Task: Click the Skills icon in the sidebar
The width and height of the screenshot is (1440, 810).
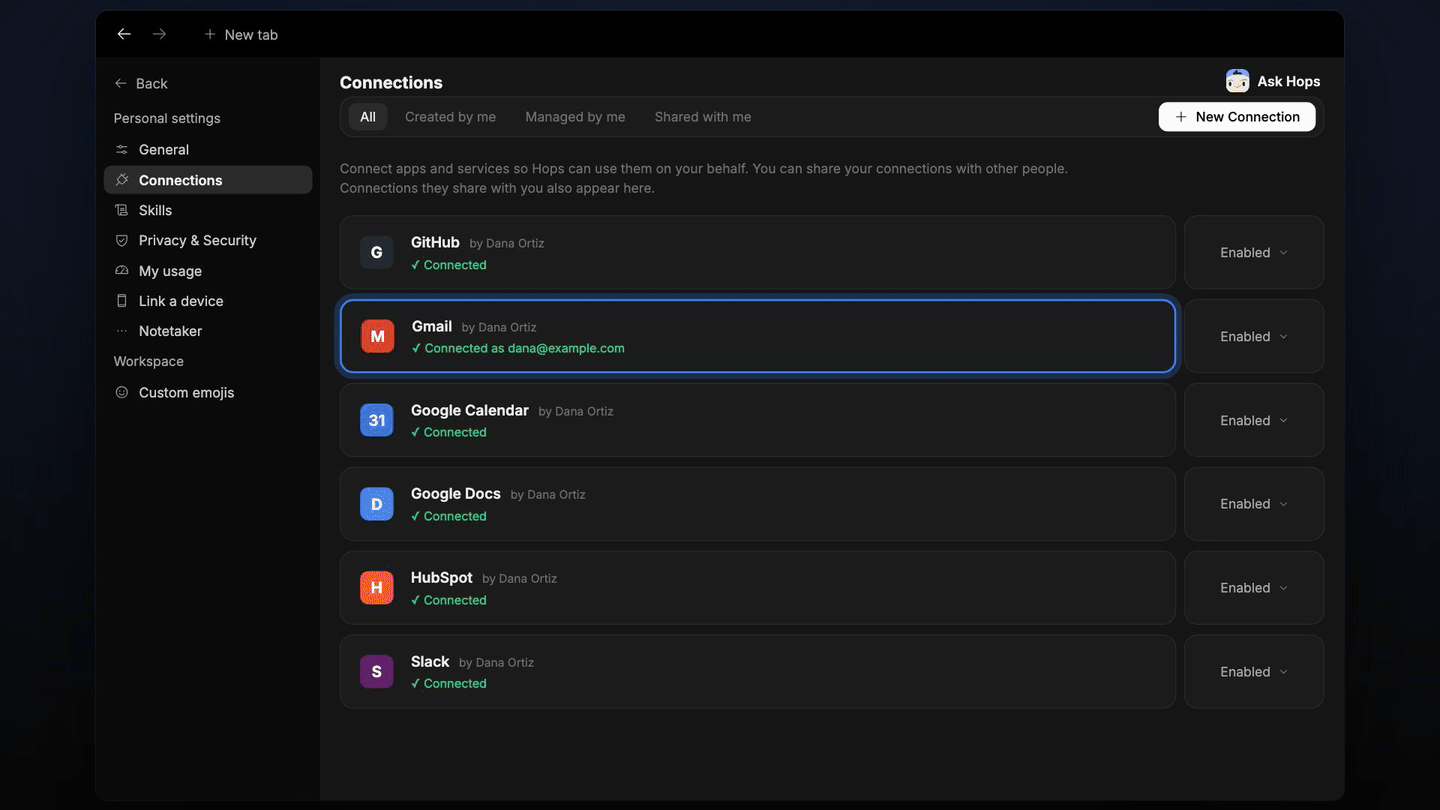Action: tap(122, 210)
